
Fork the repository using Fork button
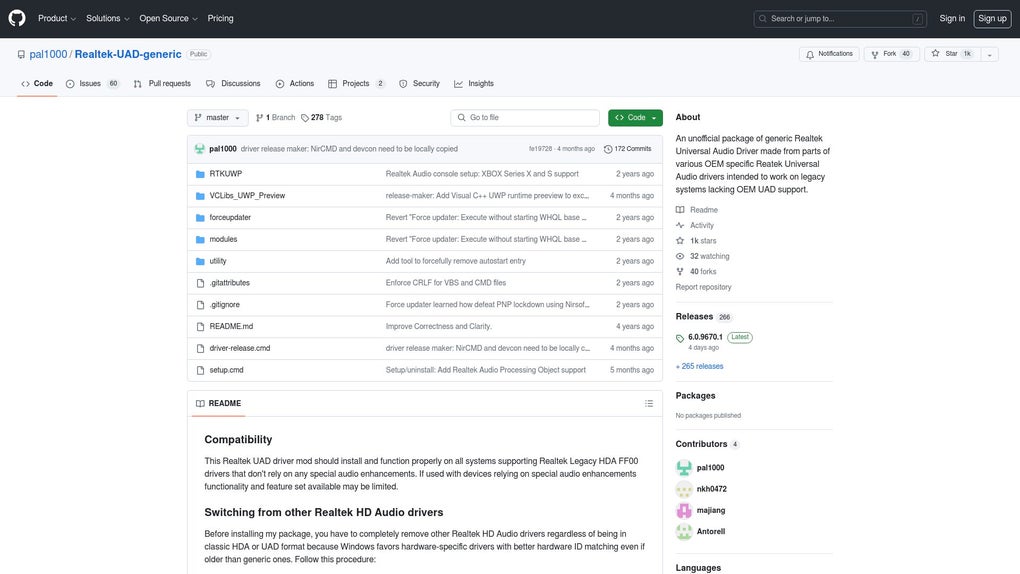coord(890,54)
